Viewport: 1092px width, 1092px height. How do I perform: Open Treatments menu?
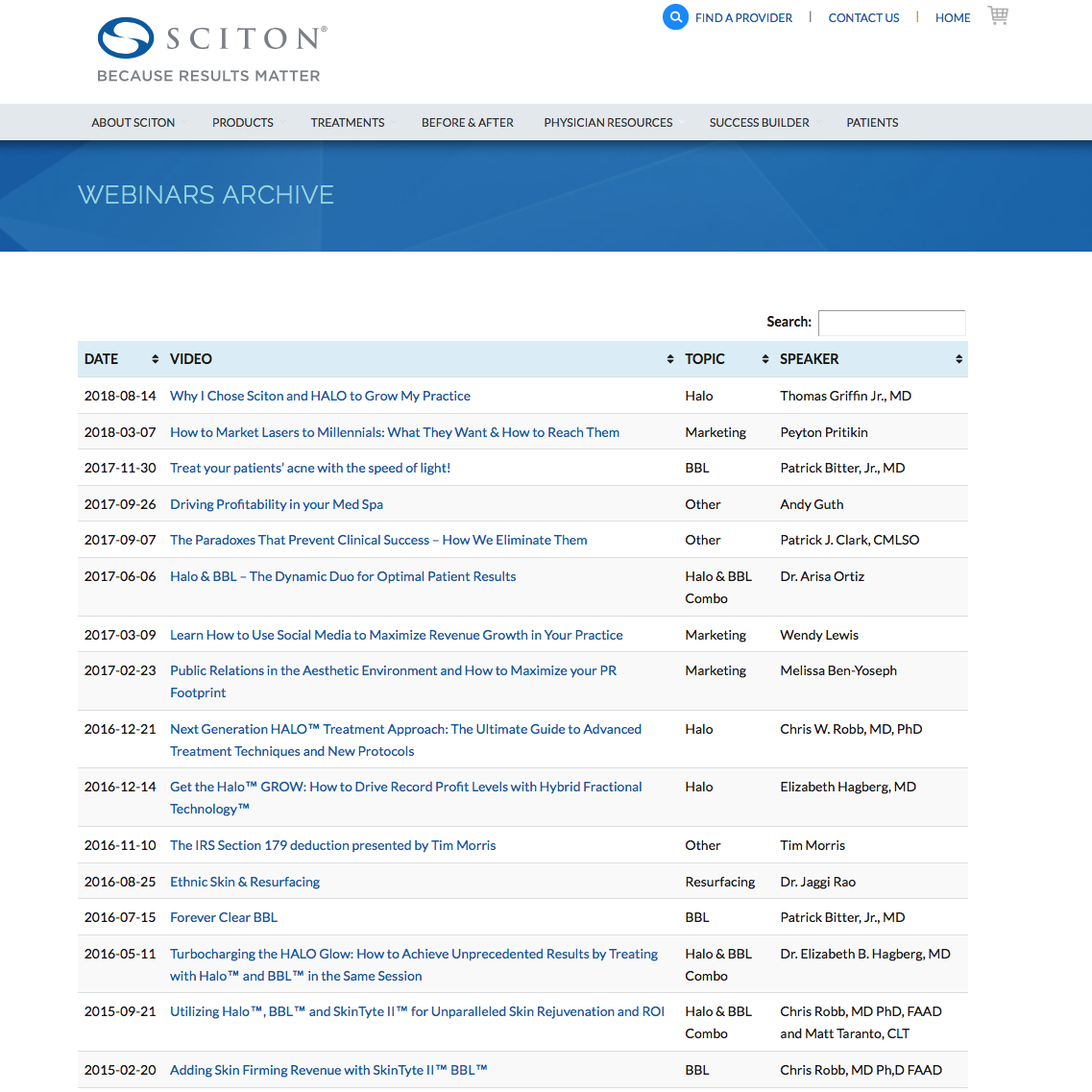coord(348,123)
